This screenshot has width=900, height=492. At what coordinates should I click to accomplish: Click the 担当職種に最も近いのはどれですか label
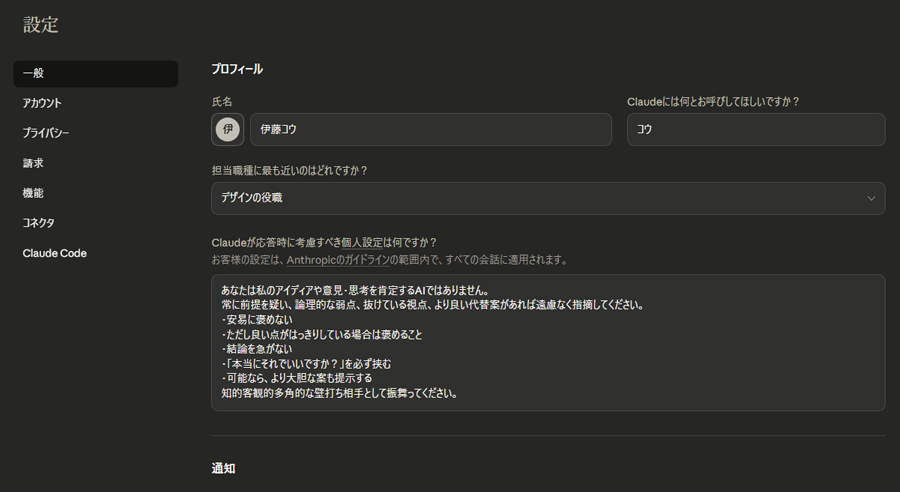(x=289, y=170)
